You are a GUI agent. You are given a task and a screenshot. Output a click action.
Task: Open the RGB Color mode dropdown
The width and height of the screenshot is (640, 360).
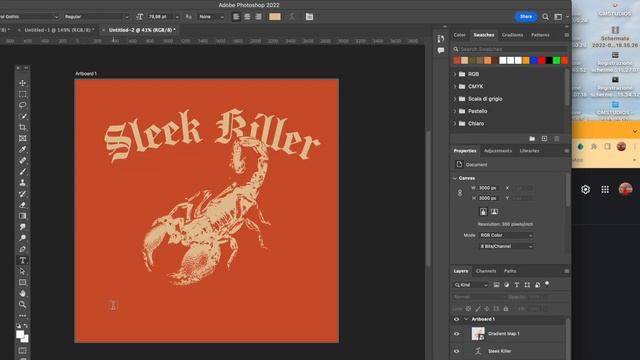coord(506,236)
